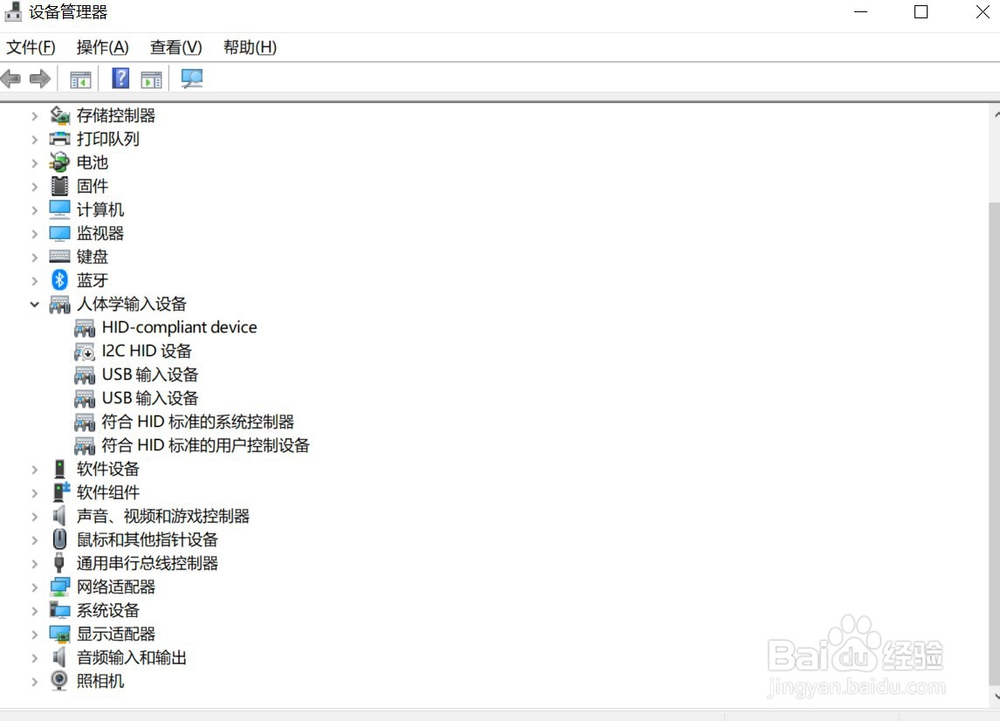Viewport: 1000px width, 721px height.
Task: Open the 操作 menu
Action: pyautogui.click(x=102, y=47)
